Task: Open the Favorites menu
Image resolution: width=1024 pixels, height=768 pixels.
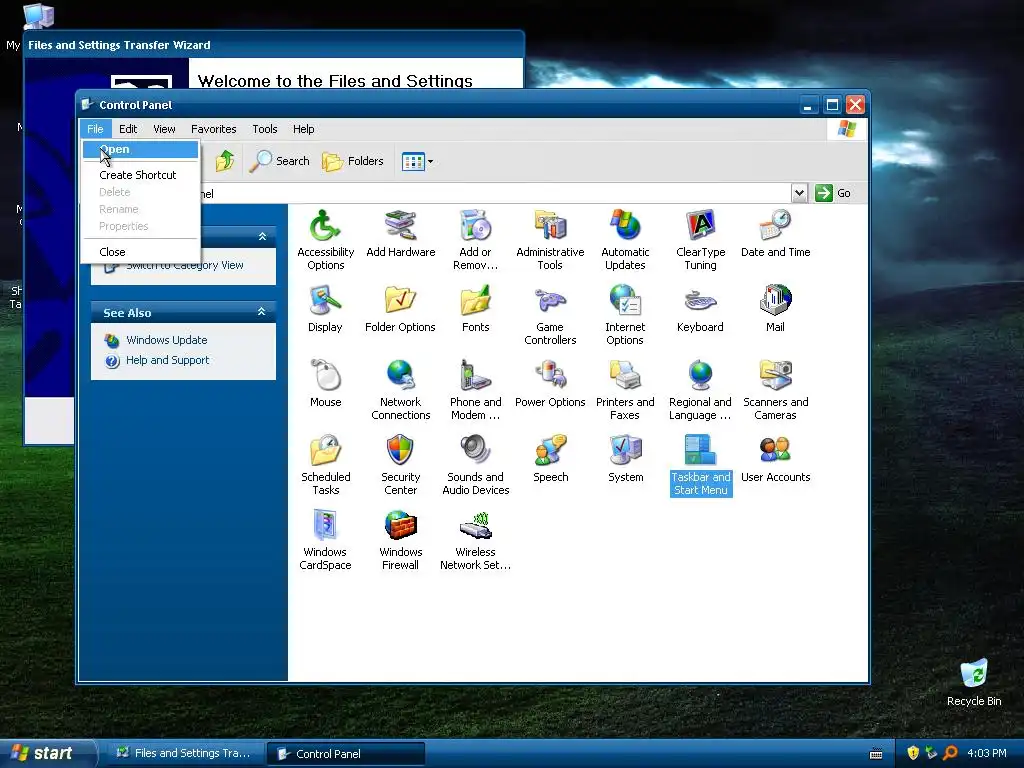Action: (214, 129)
